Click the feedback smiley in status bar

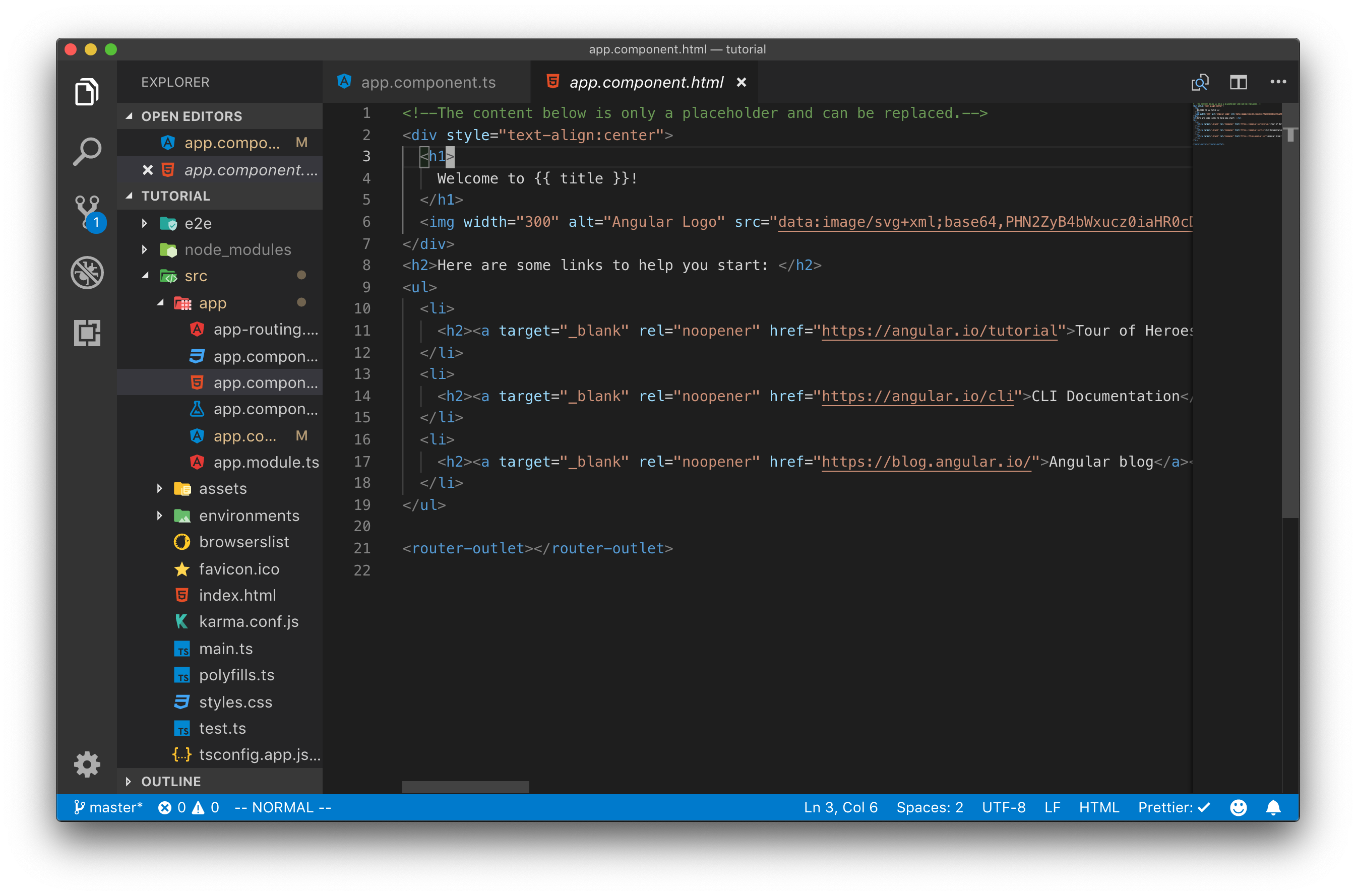point(1238,807)
